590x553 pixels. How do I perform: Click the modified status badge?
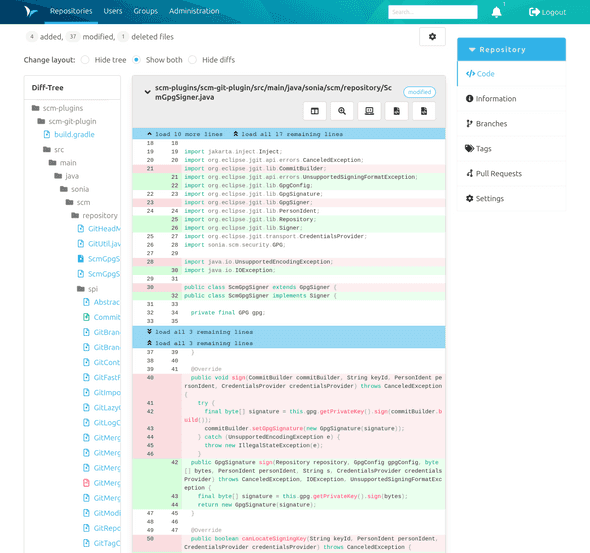tap(419, 92)
